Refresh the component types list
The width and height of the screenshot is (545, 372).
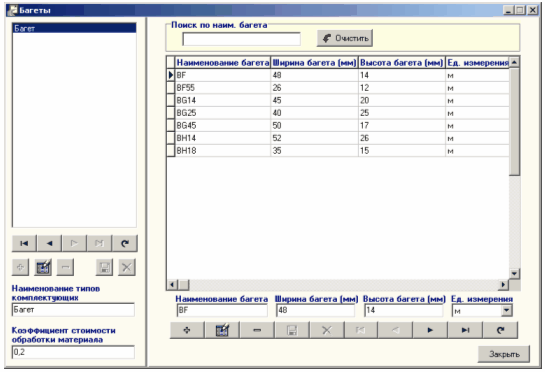(125, 243)
